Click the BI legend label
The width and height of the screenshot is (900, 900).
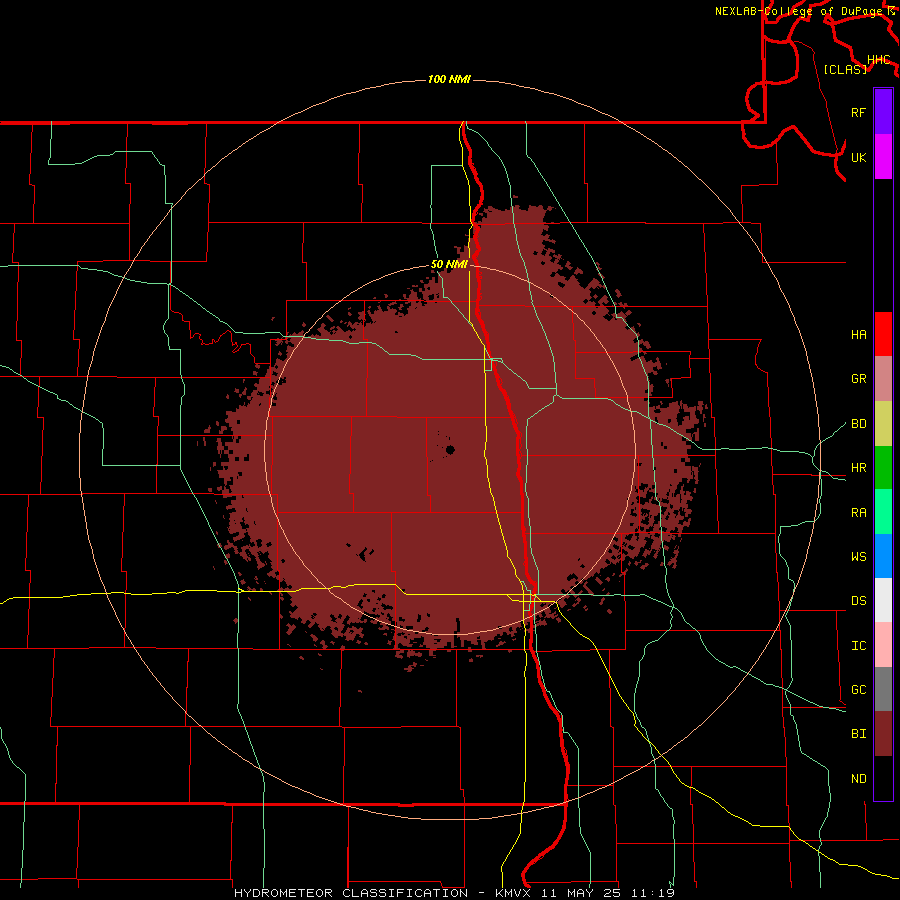coord(858,734)
